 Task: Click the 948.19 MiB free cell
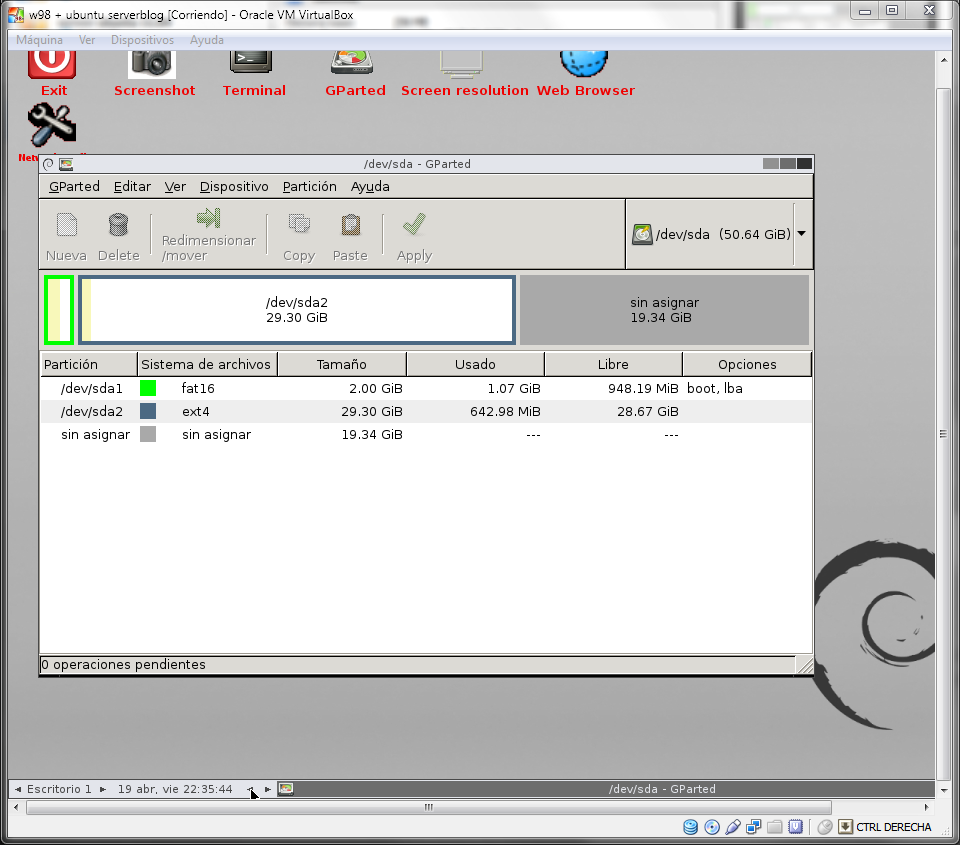pyautogui.click(x=643, y=388)
